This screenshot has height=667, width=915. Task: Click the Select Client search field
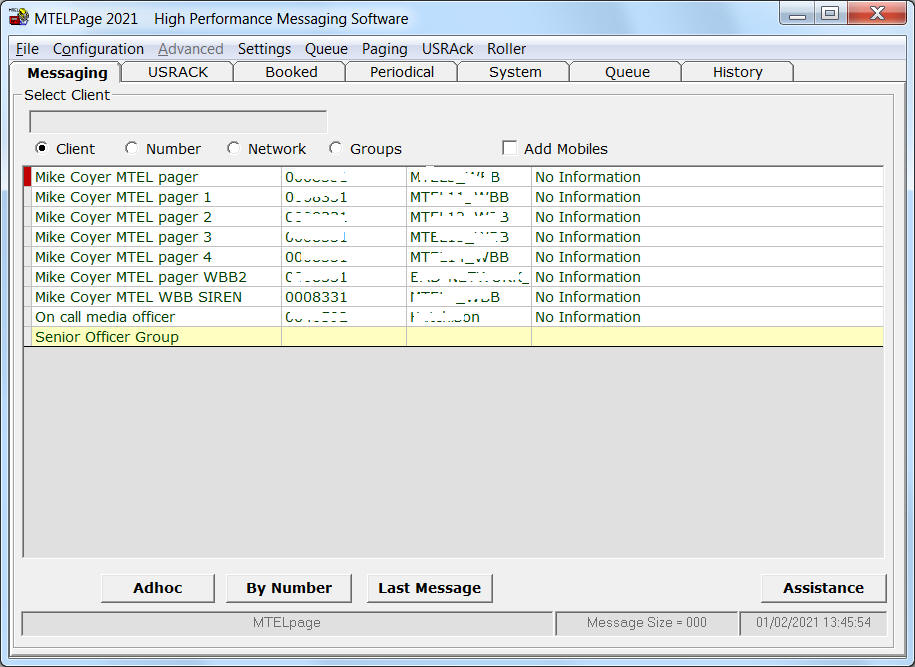pos(178,122)
